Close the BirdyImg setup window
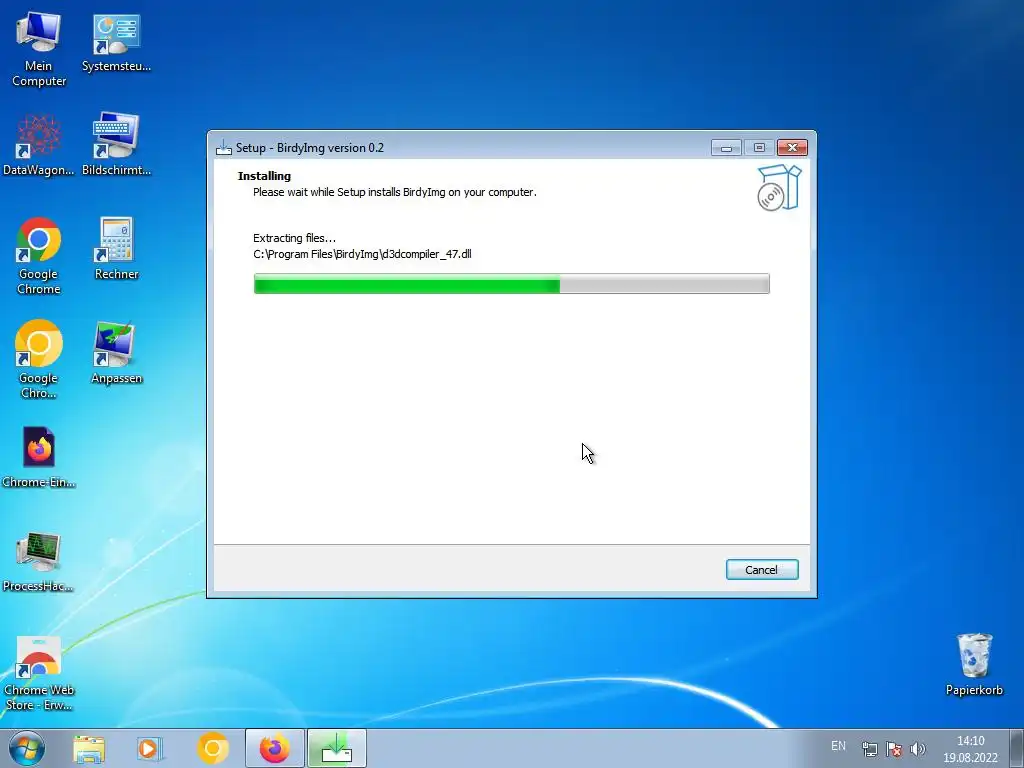 (792, 148)
